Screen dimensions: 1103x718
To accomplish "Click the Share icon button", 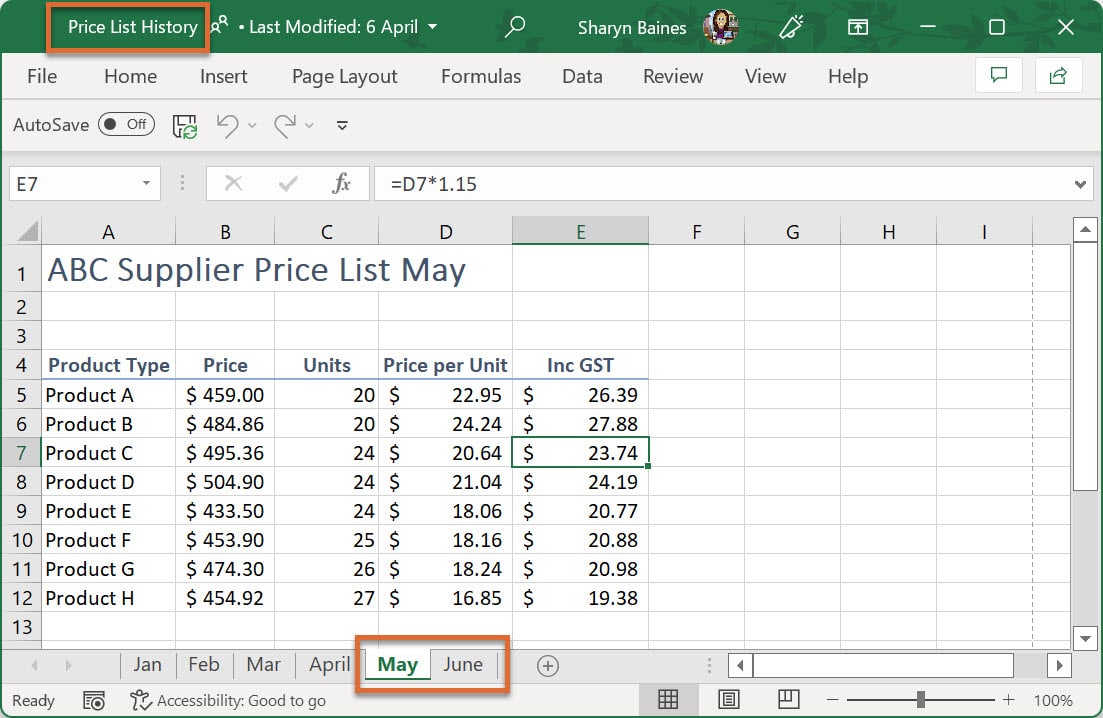I will click(x=1057, y=76).
